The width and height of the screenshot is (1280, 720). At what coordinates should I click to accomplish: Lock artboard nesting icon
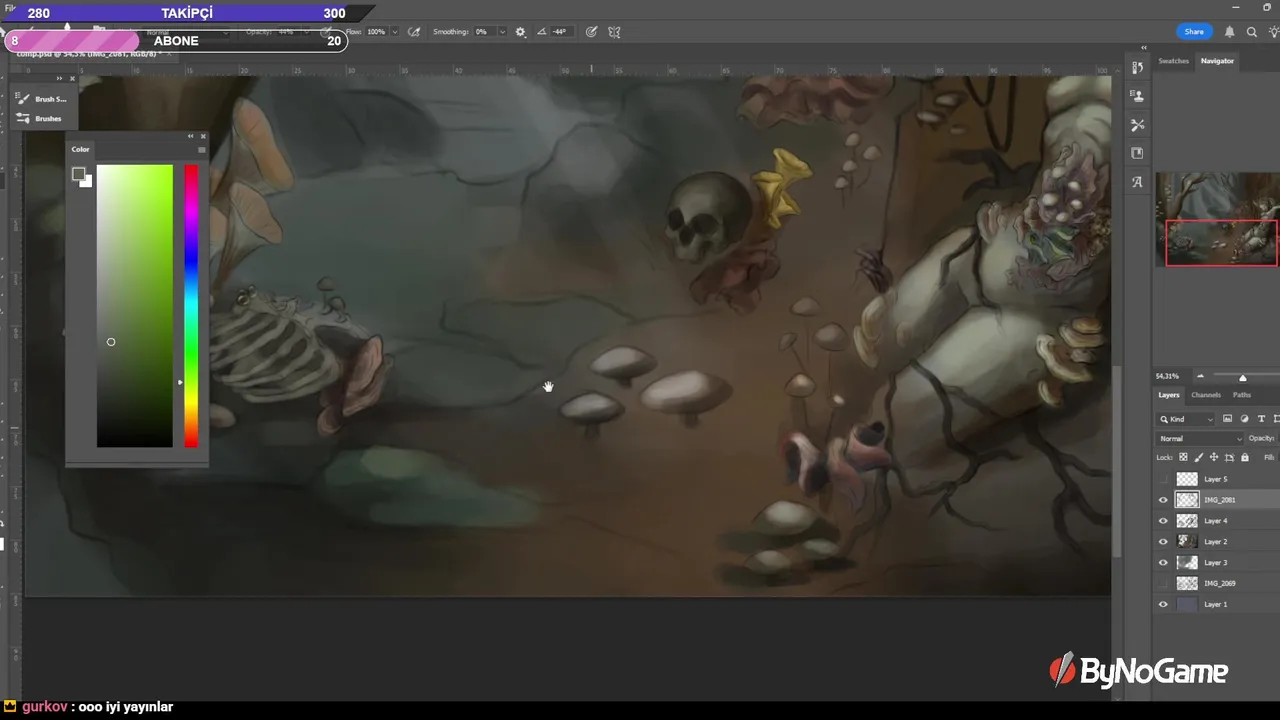point(1229,457)
